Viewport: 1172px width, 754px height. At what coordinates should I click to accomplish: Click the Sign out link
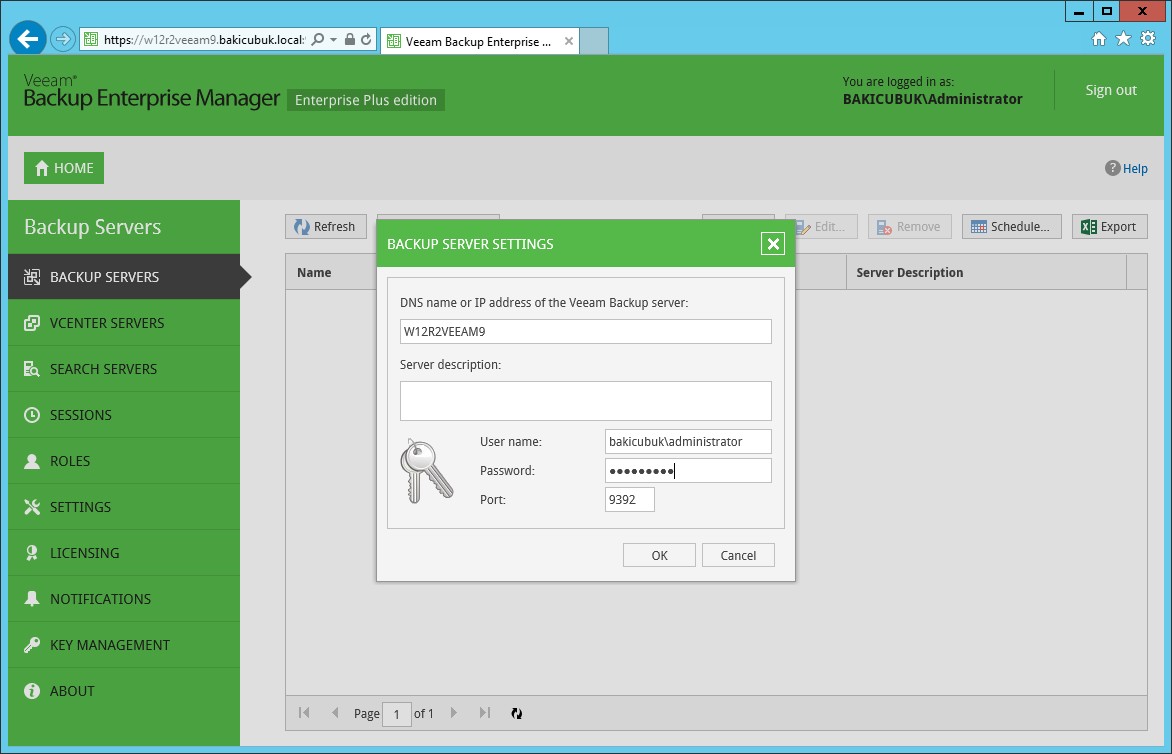pos(1111,90)
